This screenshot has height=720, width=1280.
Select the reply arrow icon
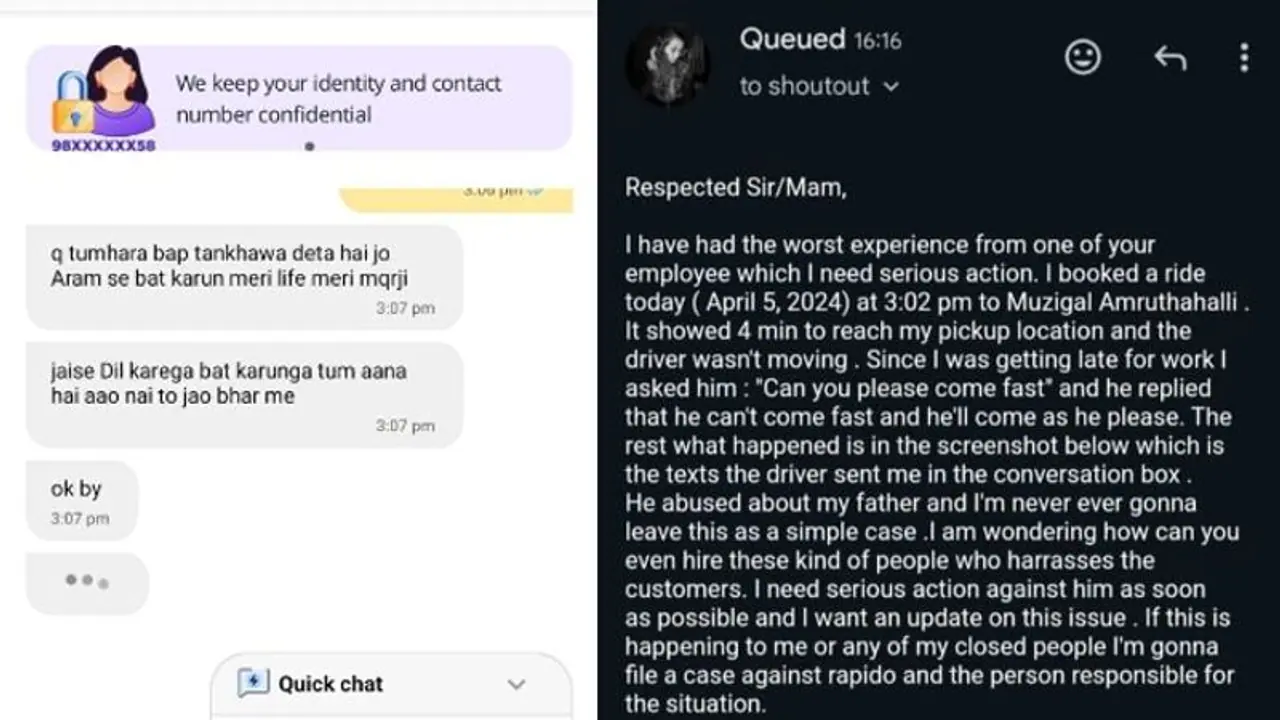coord(1170,58)
